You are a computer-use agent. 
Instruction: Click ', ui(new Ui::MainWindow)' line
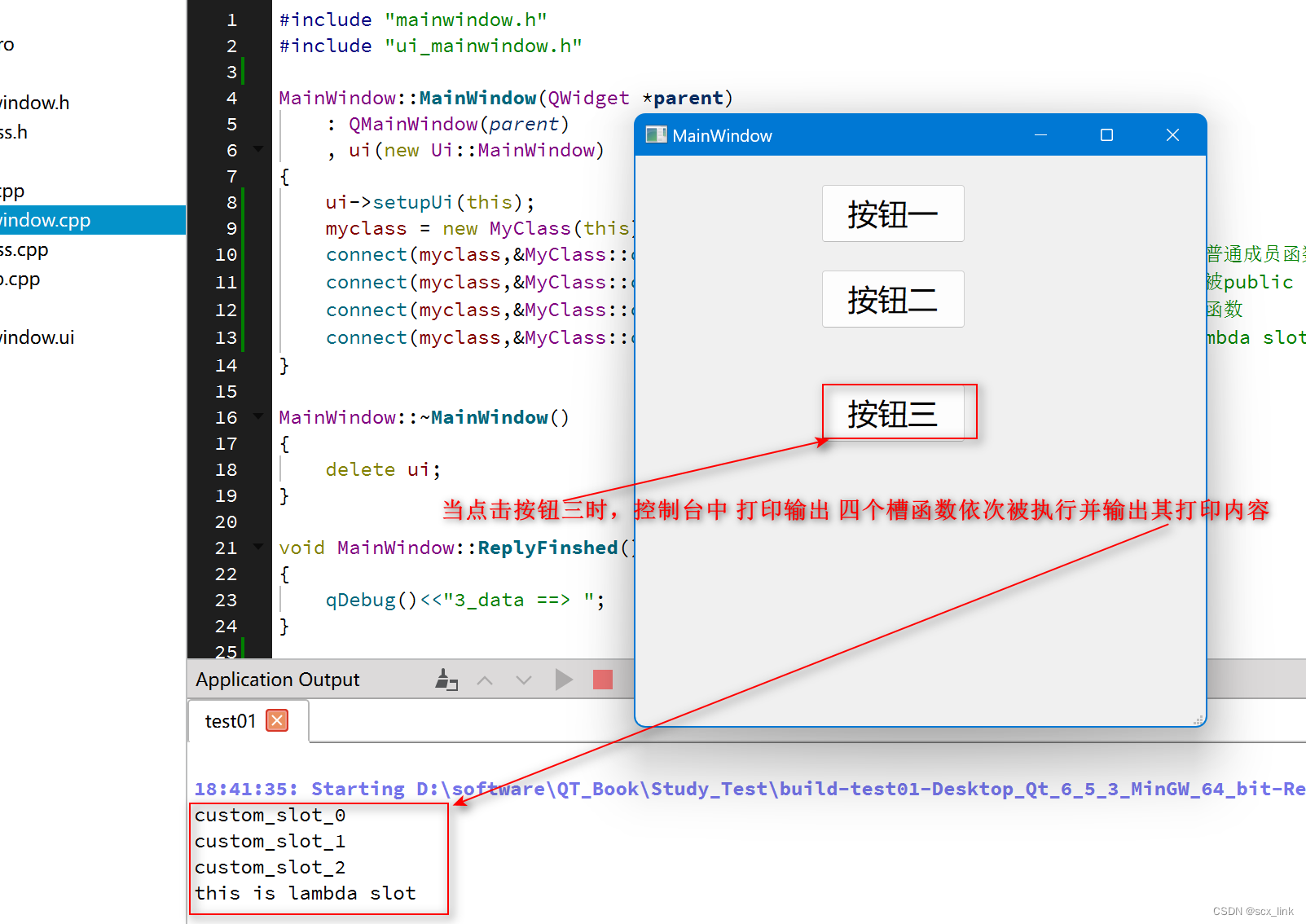[465, 150]
